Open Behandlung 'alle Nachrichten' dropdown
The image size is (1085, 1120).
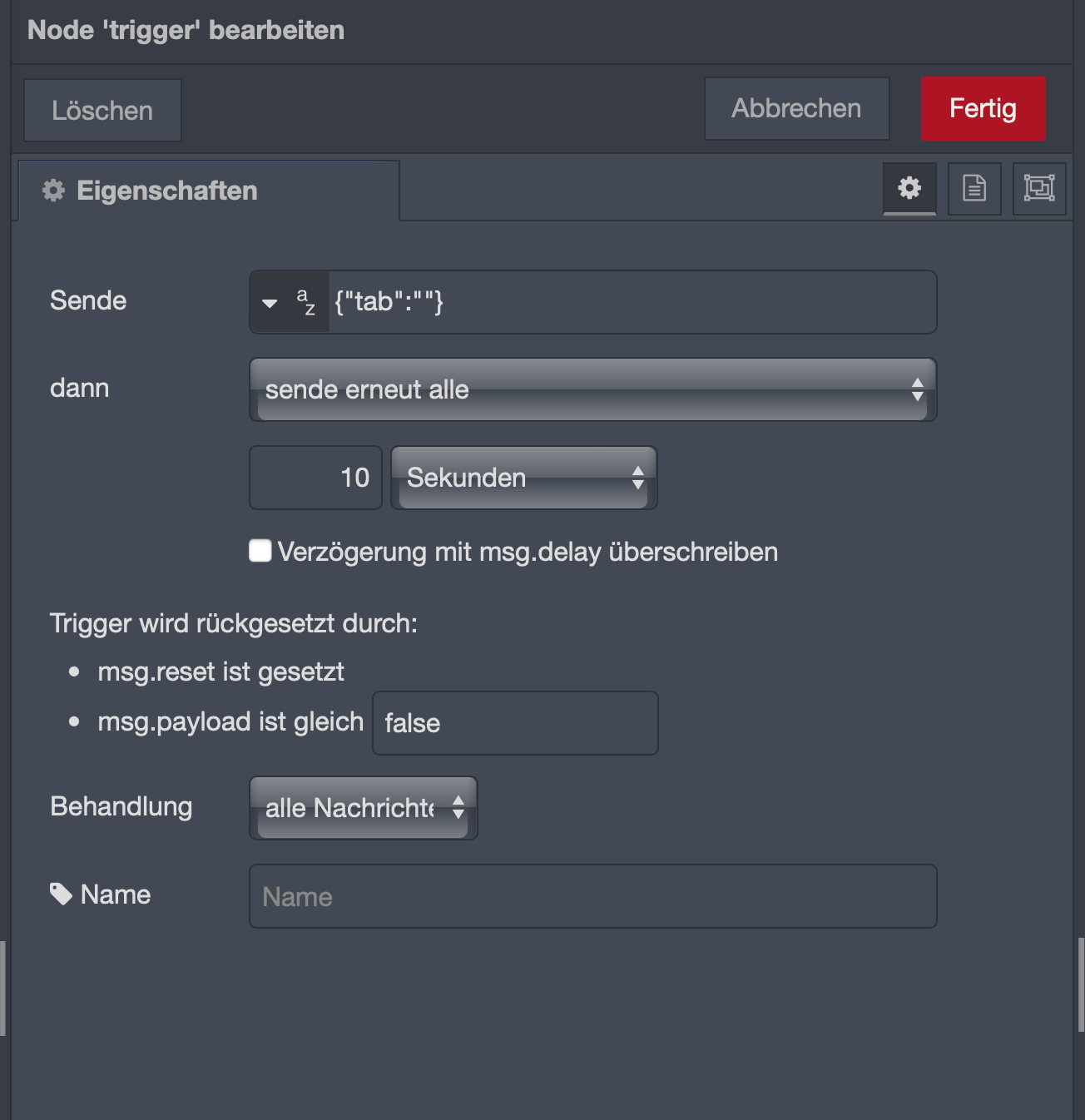[364, 808]
